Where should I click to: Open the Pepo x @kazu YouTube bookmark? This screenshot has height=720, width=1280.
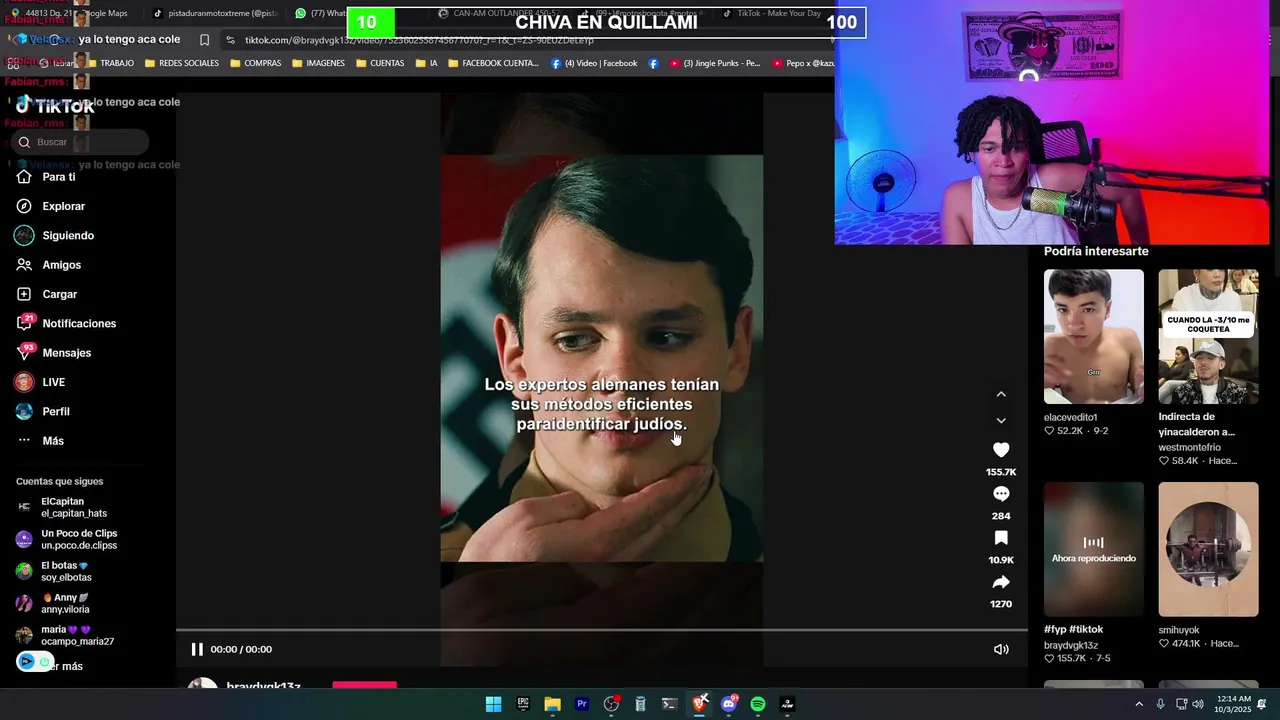coord(803,63)
